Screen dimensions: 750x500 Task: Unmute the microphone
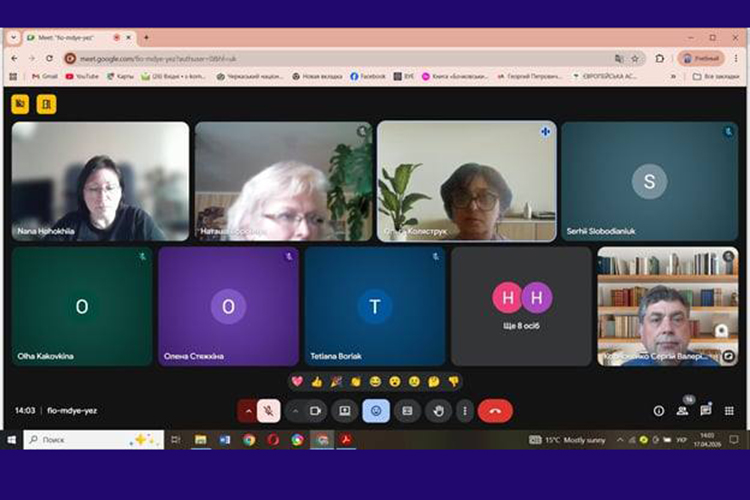pos(269,410)
